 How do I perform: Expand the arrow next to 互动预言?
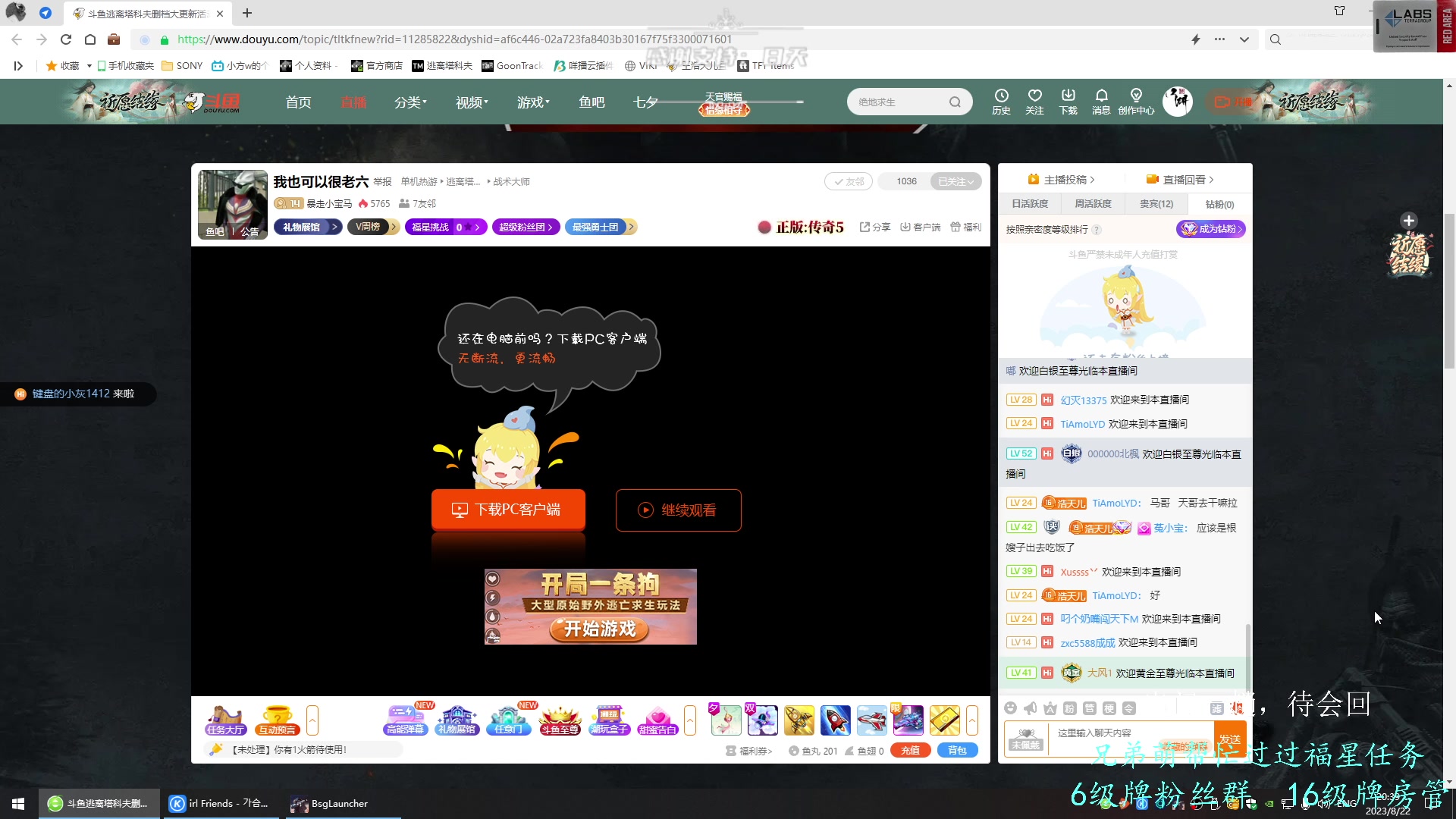312,720
